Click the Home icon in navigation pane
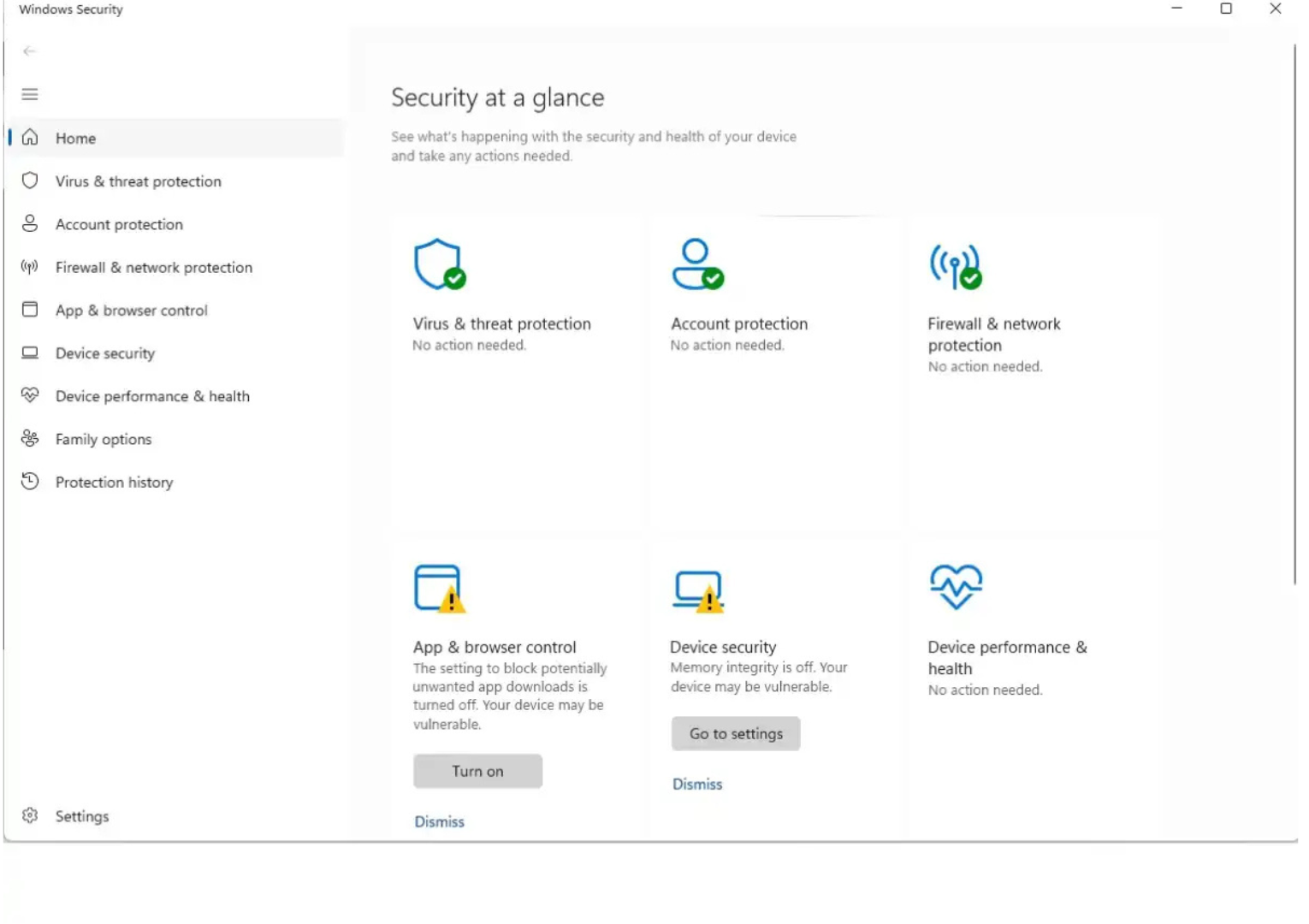 click(x=29, y=138)
